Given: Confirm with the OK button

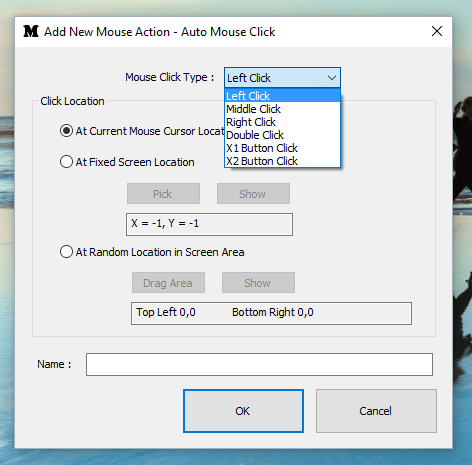Looking at the screenshot, I should click(243, 411).
